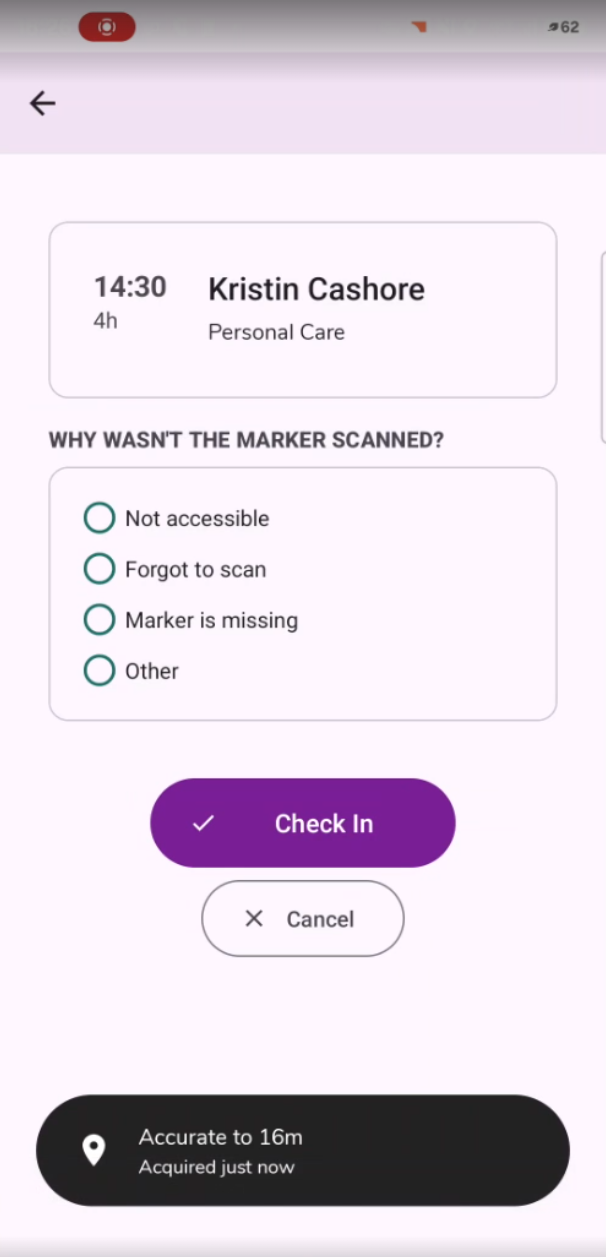Select the Other radio button

(99, 671)
